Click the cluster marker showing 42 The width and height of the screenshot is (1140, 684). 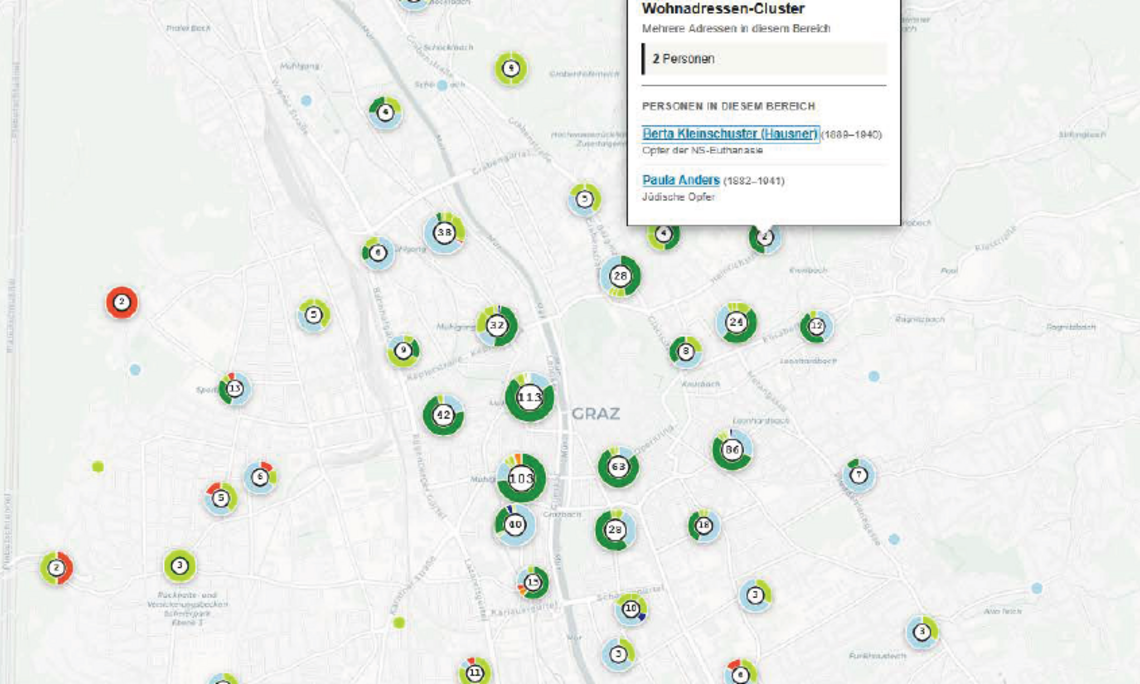coord(443,415)
